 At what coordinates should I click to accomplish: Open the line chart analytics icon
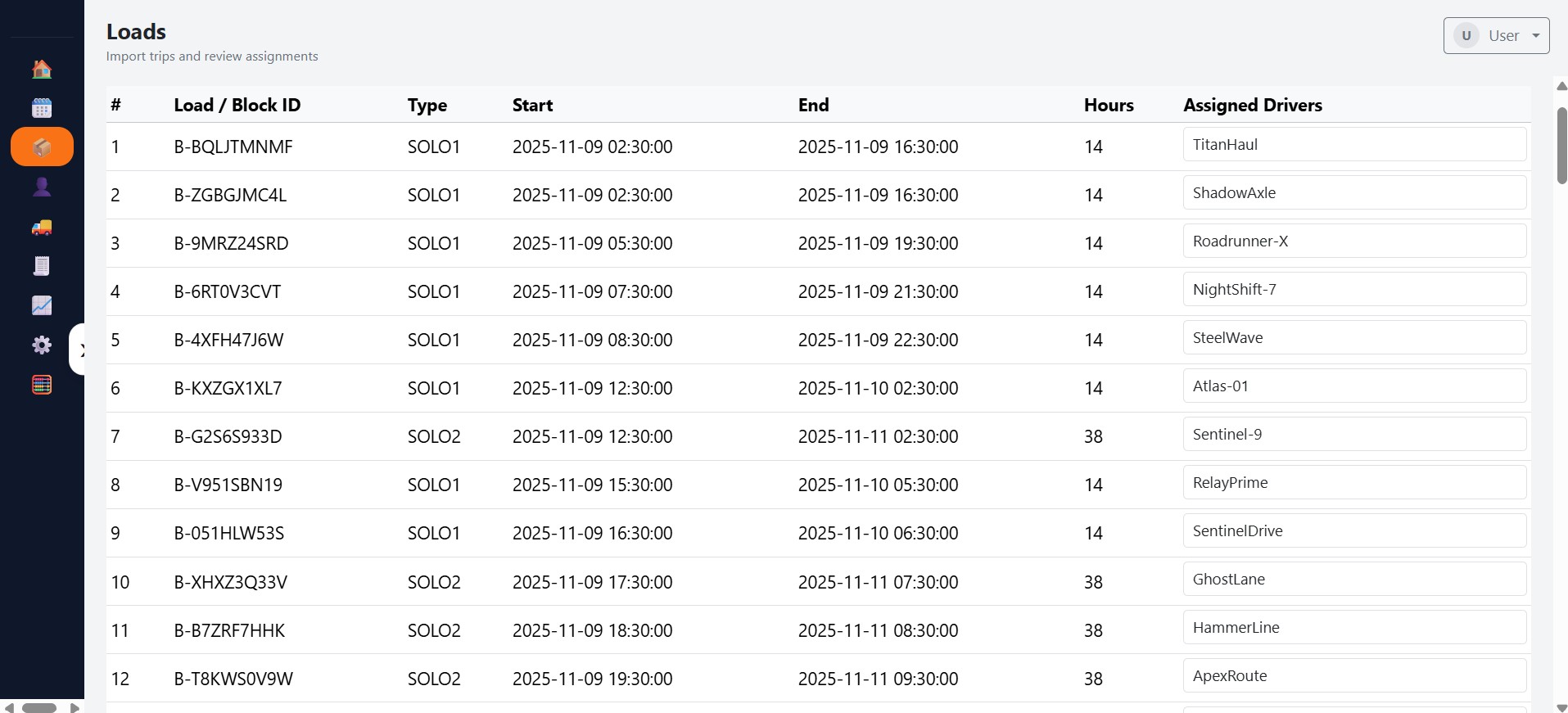click(42, 305)
